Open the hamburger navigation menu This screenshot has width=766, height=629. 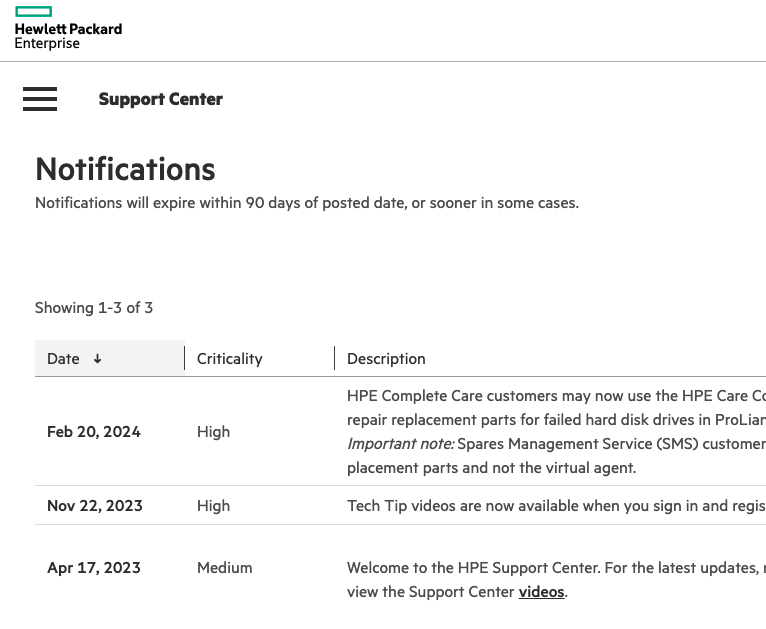[x=40, y=99]
